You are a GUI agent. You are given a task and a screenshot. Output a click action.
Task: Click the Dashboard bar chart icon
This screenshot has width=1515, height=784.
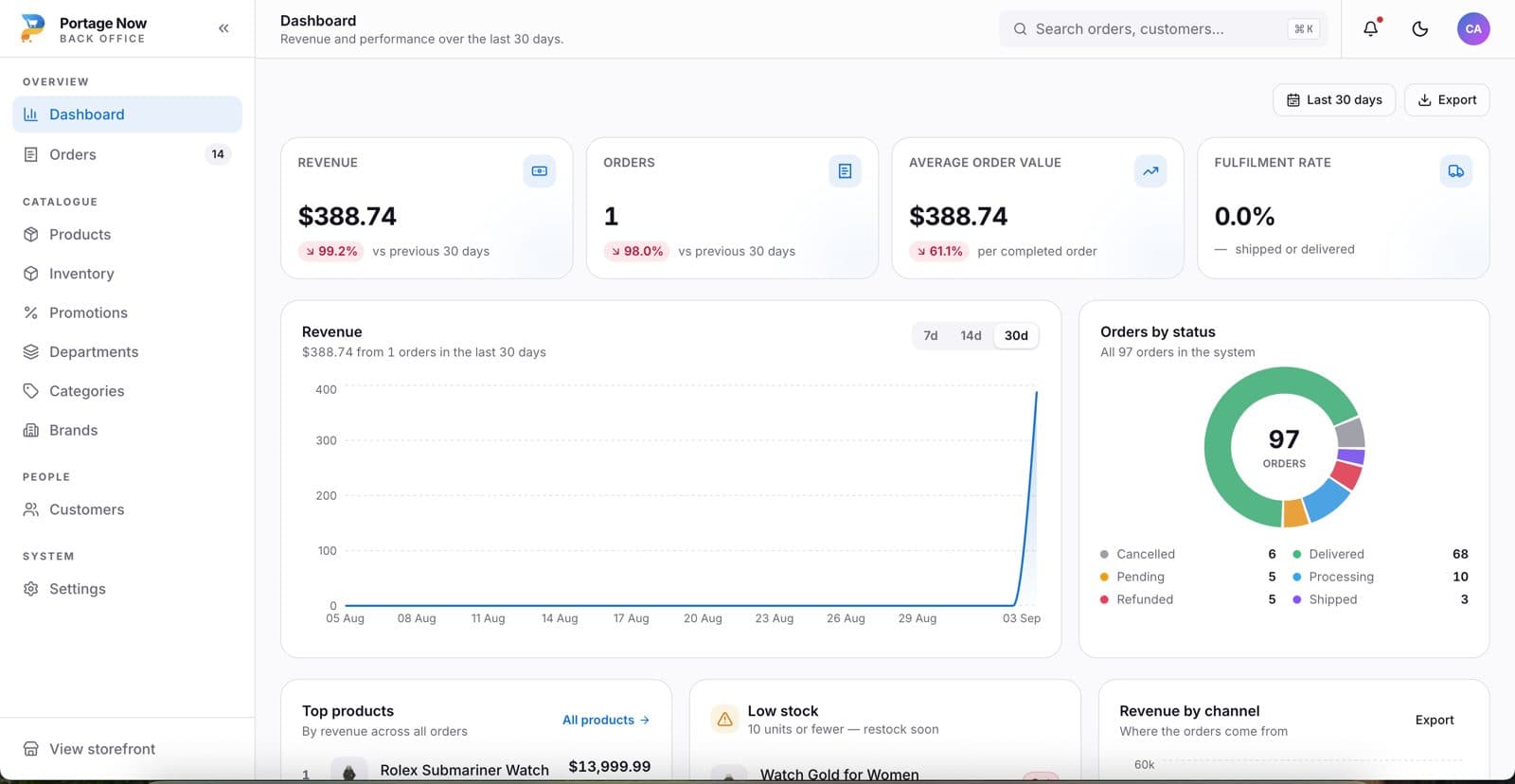tap(31, 115)
